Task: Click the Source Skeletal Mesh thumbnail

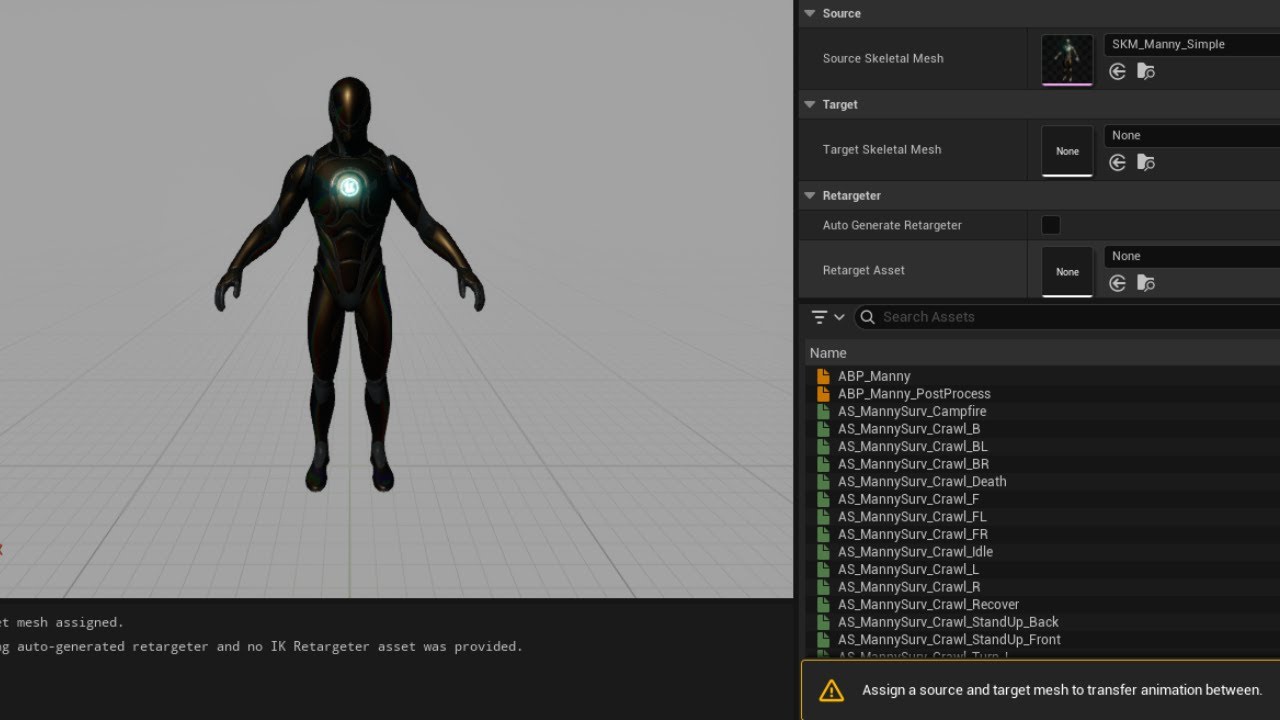Action: pyautogui.click(x=1067, y=60)
